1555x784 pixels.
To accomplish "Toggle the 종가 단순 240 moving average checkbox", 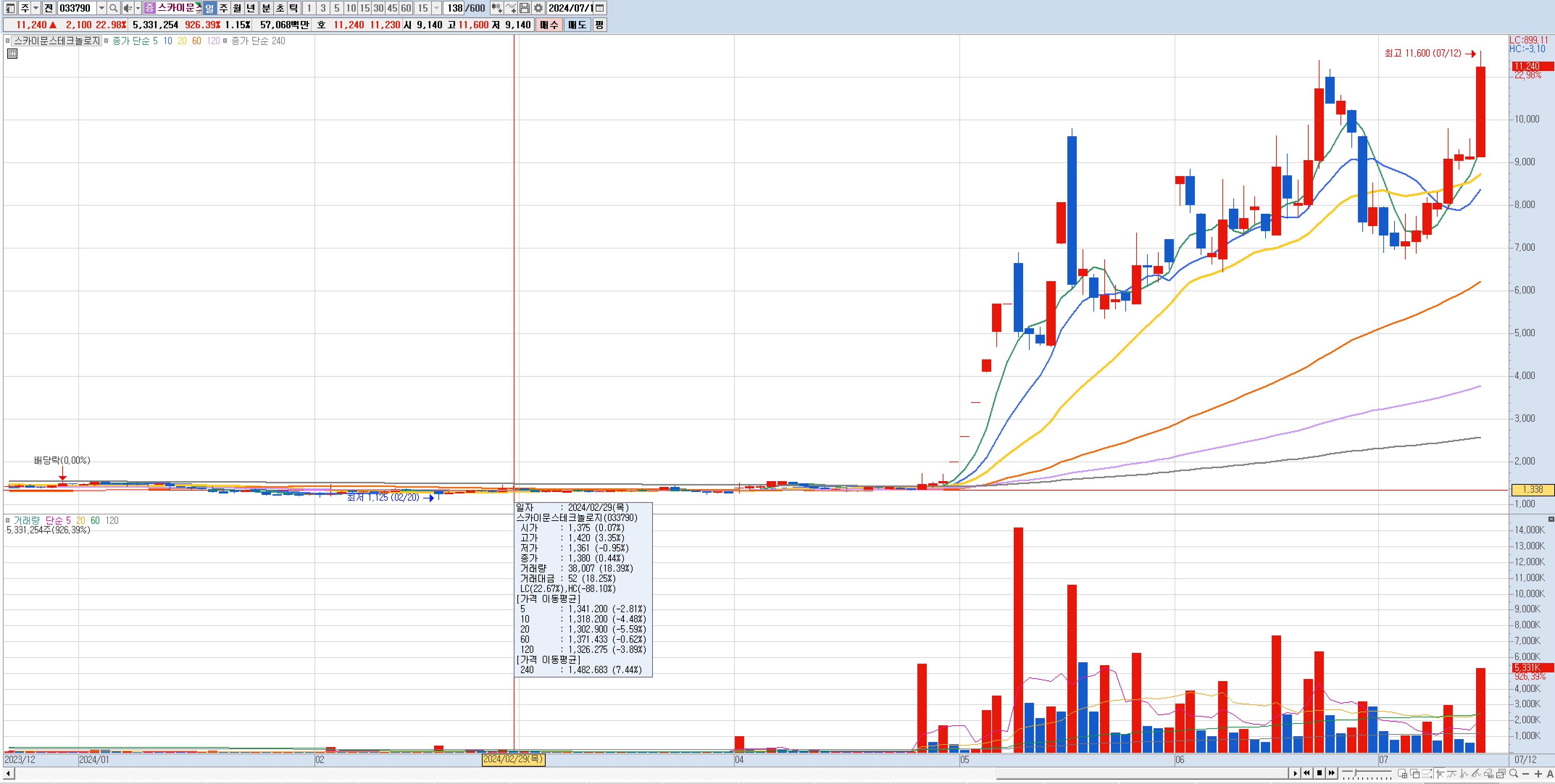I will pos(225,41).
